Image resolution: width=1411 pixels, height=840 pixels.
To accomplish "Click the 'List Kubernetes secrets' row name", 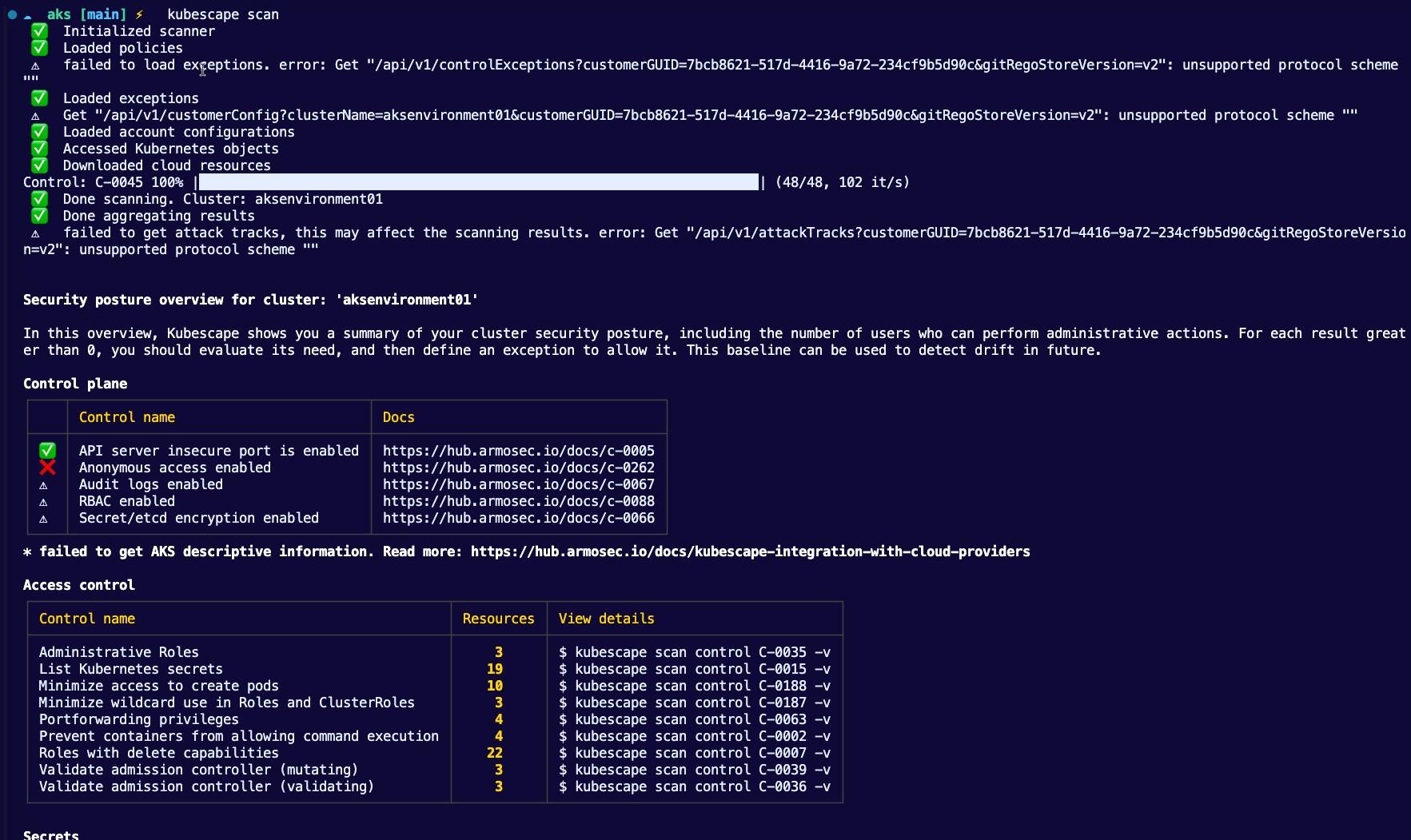I will pyautogui.click(x=131, y=669).
